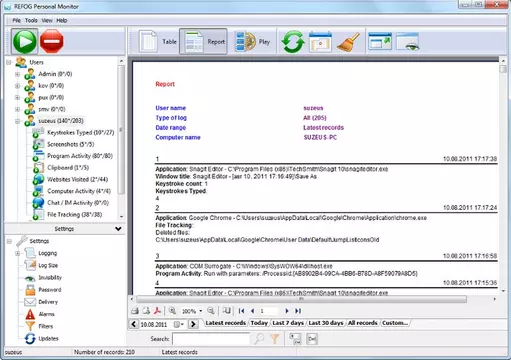Clear logs with the broom icon
Image resolution: width=511 pixels, height=360 pixels.
[348, 42]
